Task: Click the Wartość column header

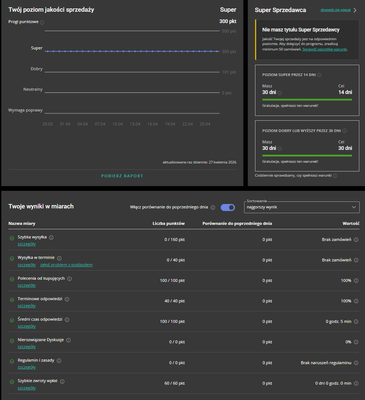Action: click(x=351, y=223)
